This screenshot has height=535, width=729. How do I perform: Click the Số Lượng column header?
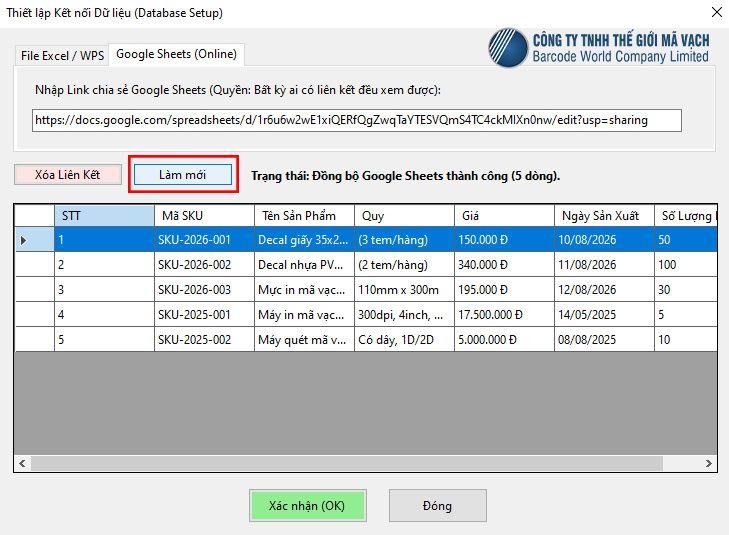[x=686, y=216]
